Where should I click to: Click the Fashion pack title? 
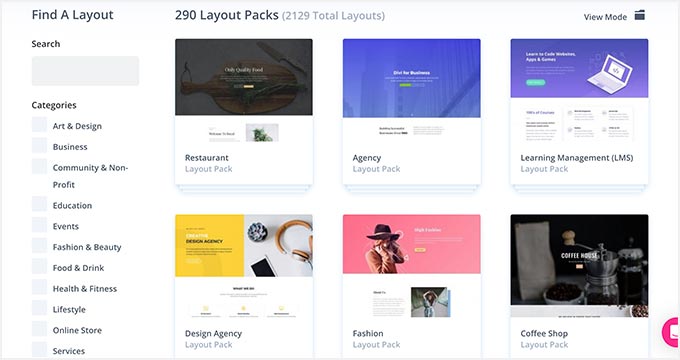368,334
